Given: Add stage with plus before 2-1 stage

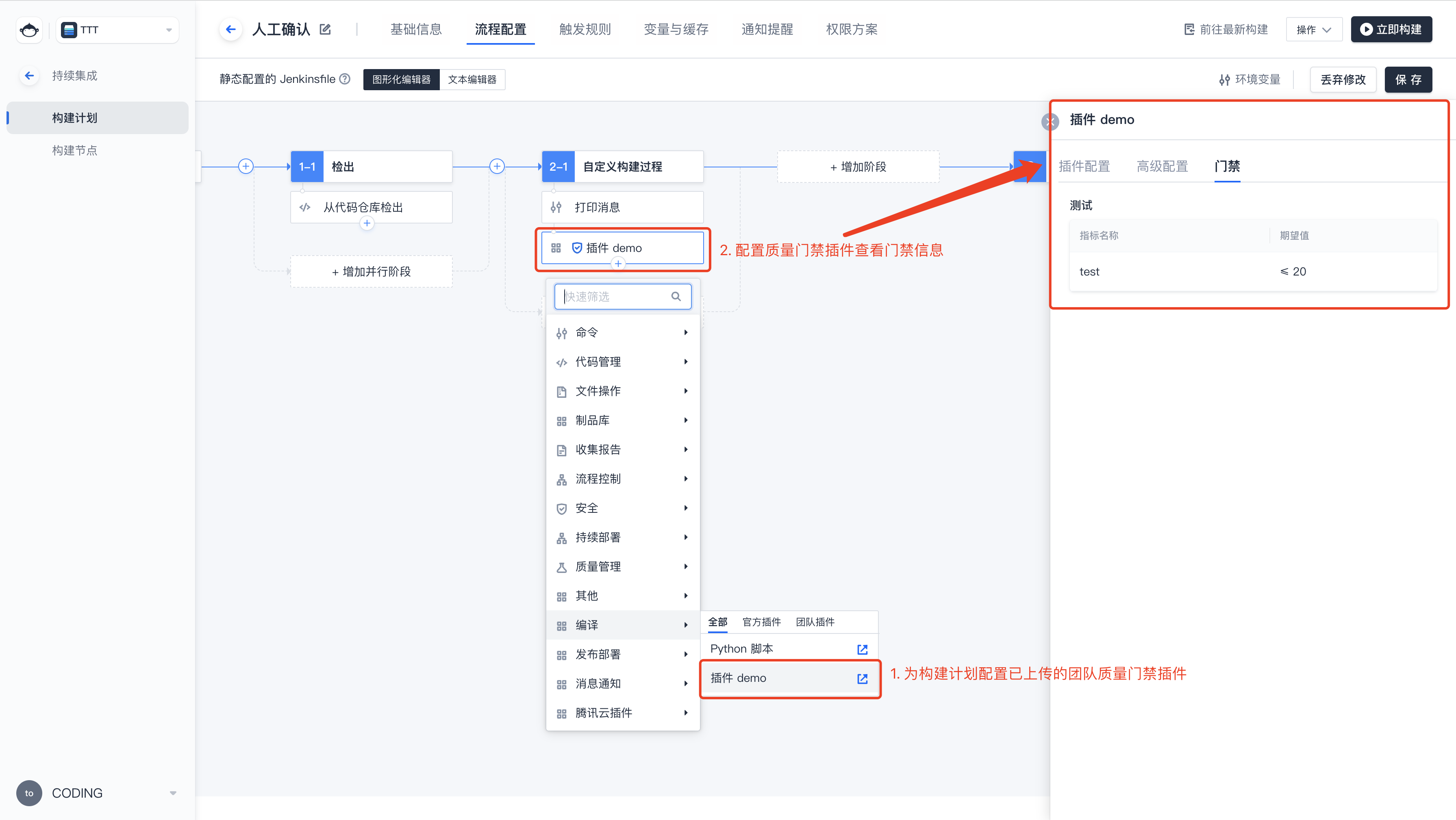Looking at the screenshot, I should [x=497, y=166].
